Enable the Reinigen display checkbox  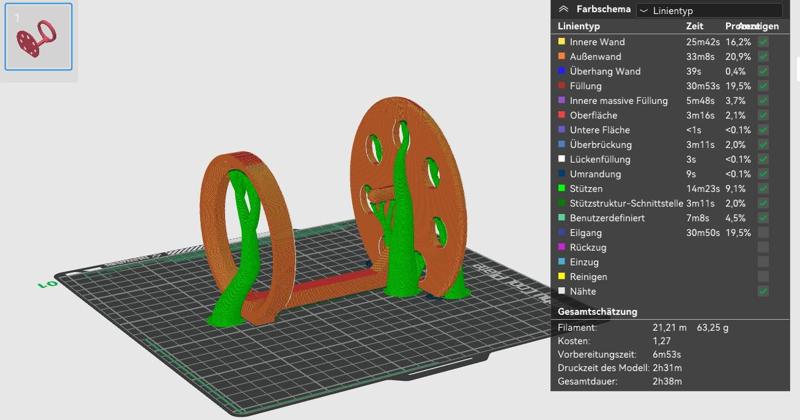point(763,277)
